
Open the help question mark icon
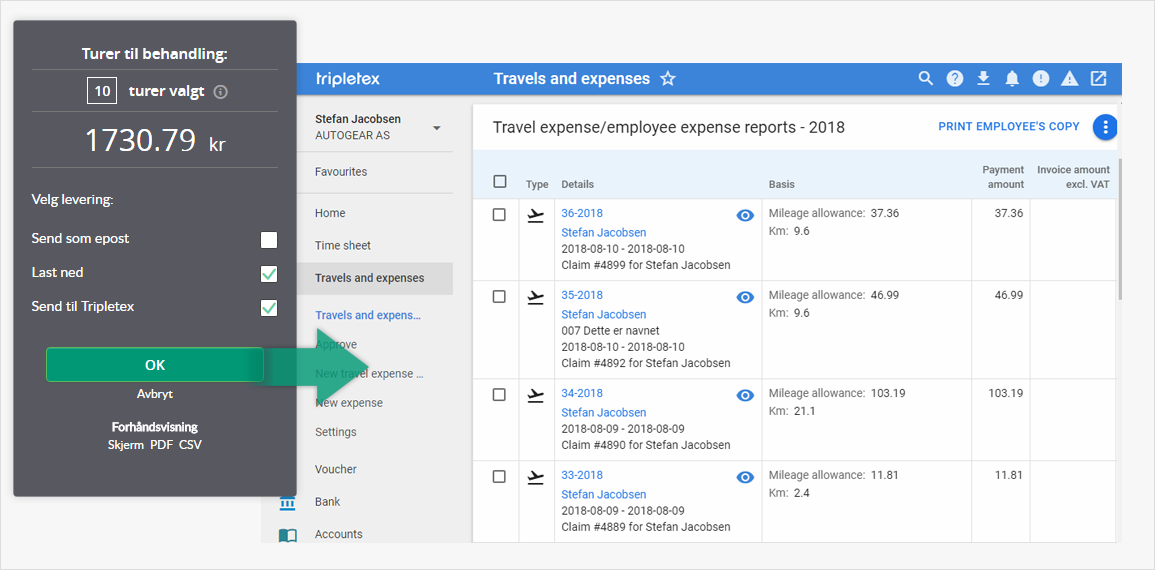(x=955, y=79)
